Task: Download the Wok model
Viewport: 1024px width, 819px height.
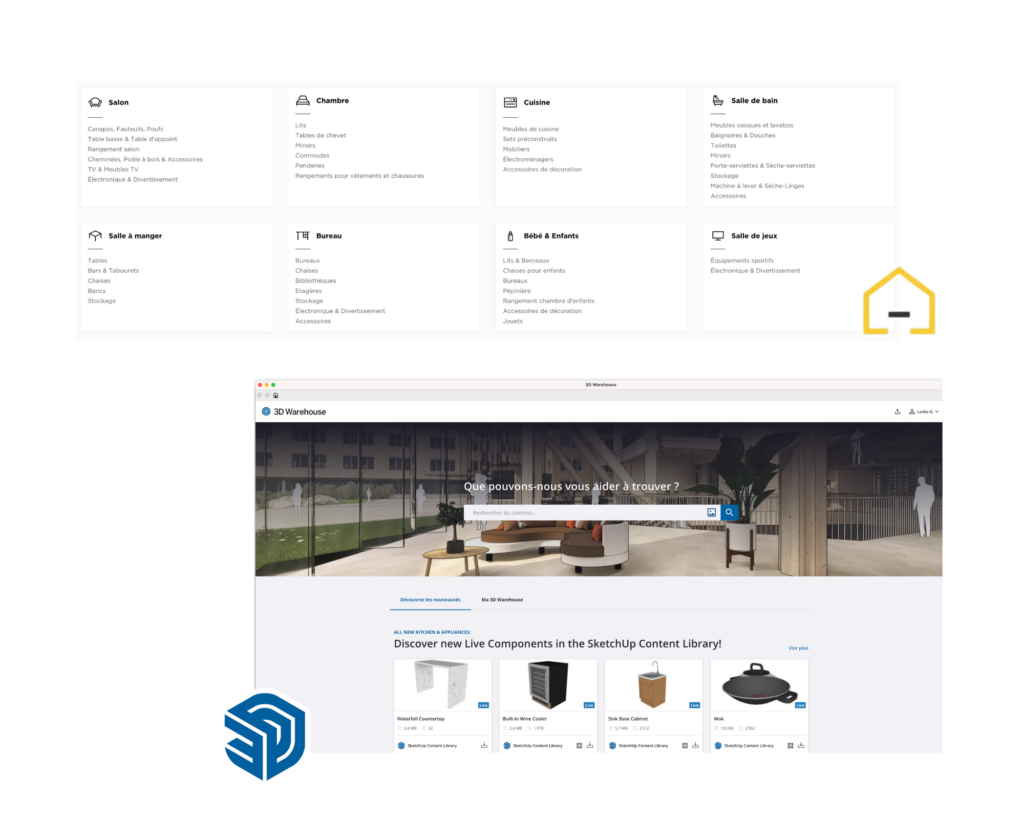Action: pyautogui.click(x=801, y=745)
